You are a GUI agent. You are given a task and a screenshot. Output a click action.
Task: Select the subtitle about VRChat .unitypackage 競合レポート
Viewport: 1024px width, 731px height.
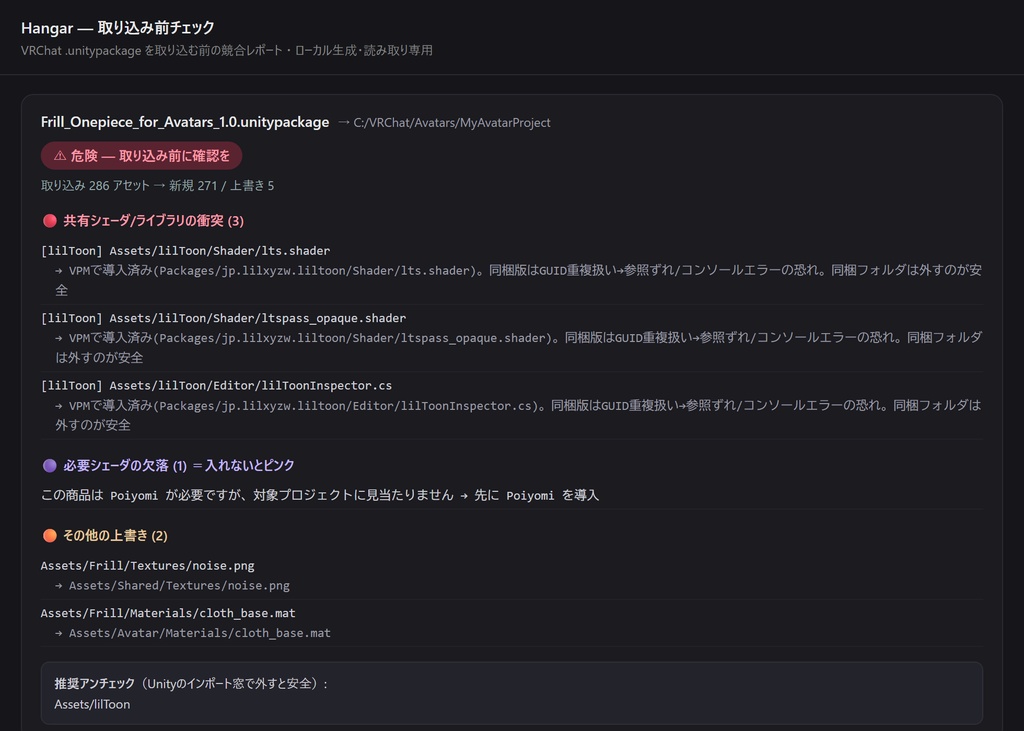coord(227,50)
